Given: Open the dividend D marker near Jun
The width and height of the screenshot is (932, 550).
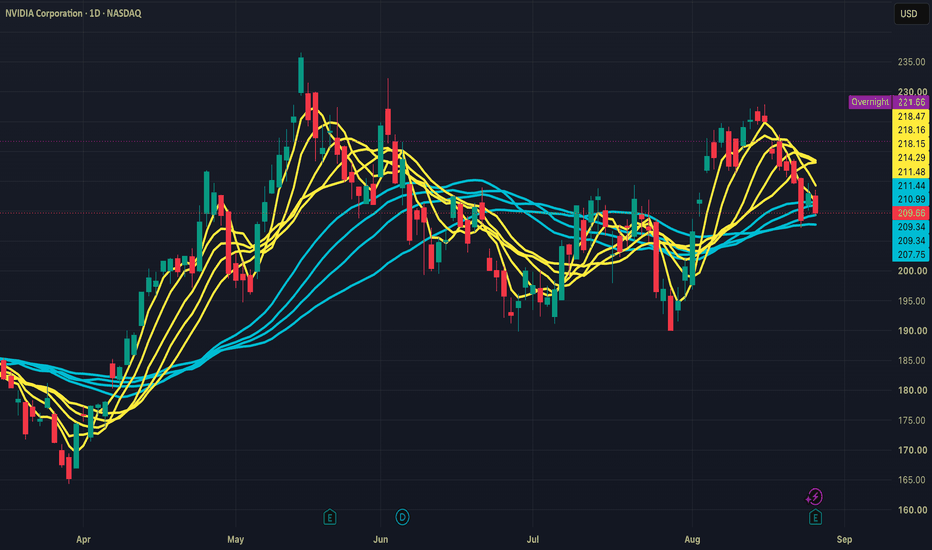Looking at the screenshot, I should pos(402,517).
